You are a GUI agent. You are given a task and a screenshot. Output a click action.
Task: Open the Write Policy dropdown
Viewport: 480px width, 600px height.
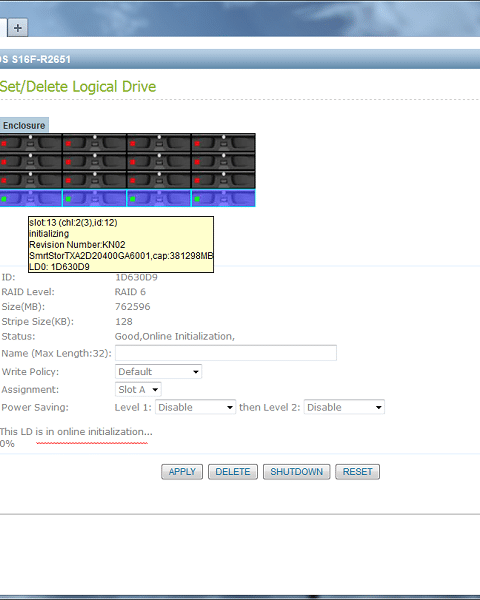coord(158,372)
